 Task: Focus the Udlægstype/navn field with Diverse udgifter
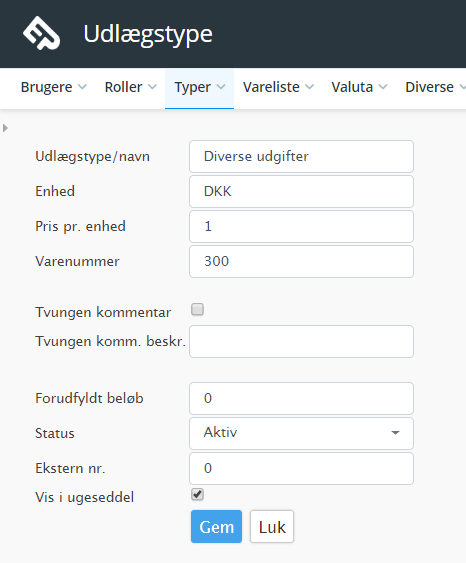click(x=301, y=157)
